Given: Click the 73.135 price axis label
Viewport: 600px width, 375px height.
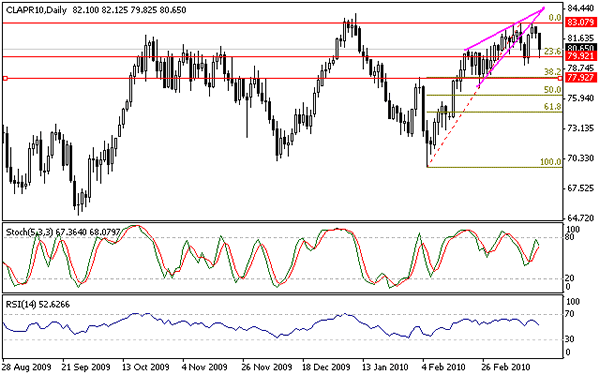Looking at the screenshot, I should (x=580, y=128).
